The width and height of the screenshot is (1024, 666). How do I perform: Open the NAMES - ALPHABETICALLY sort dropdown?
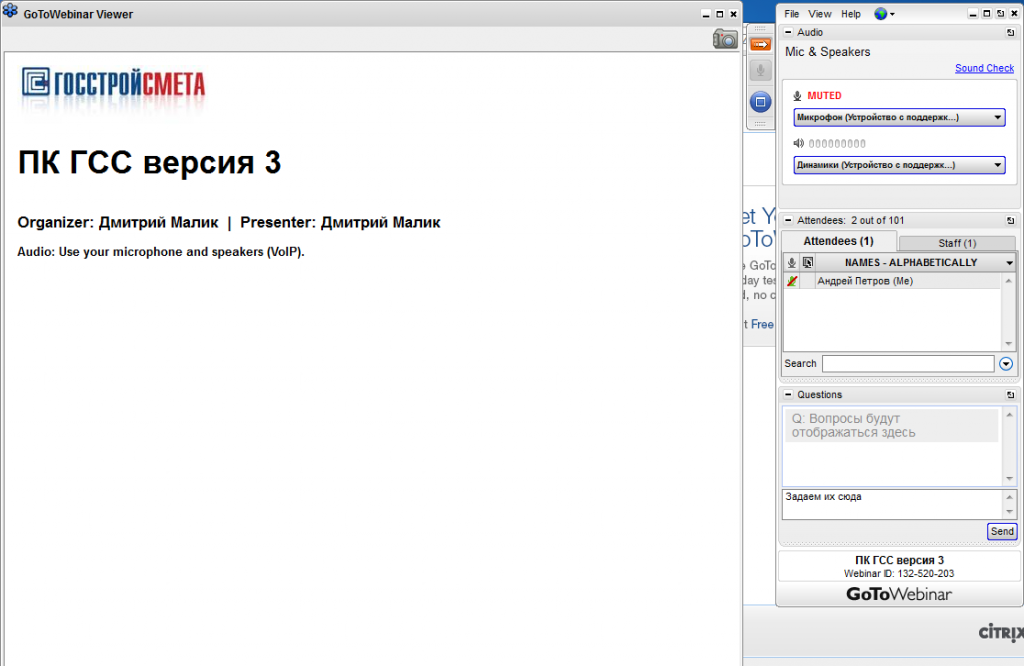(916, 262)
